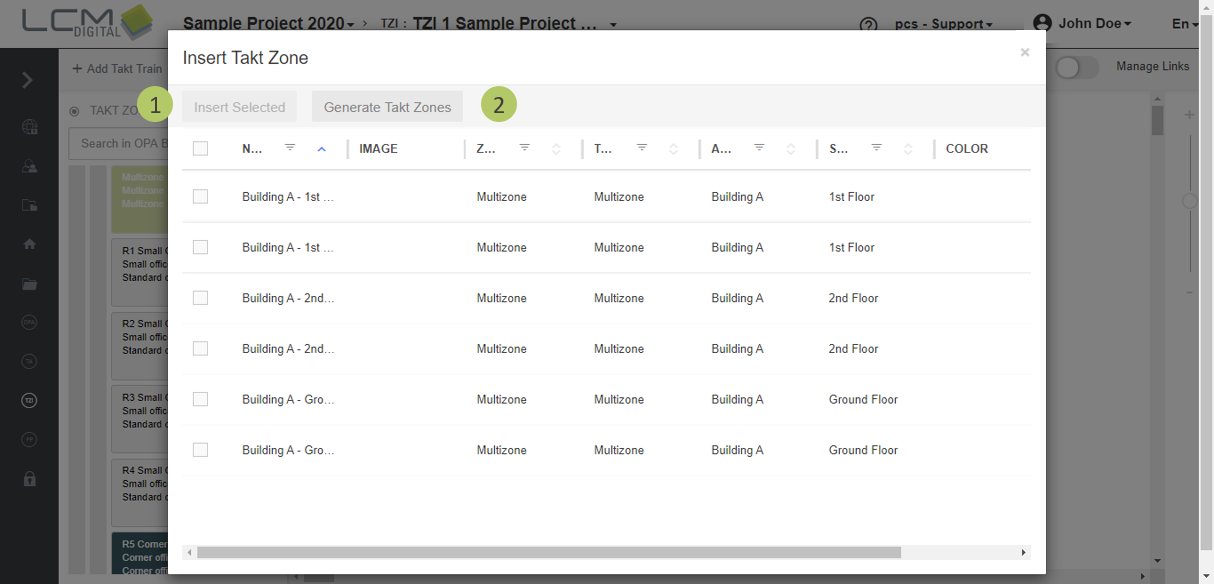Open the Sample Project 2020 dropdown
Viewport: 1214px width, 584px height.
pyautogui.click(x=268, y=23)
